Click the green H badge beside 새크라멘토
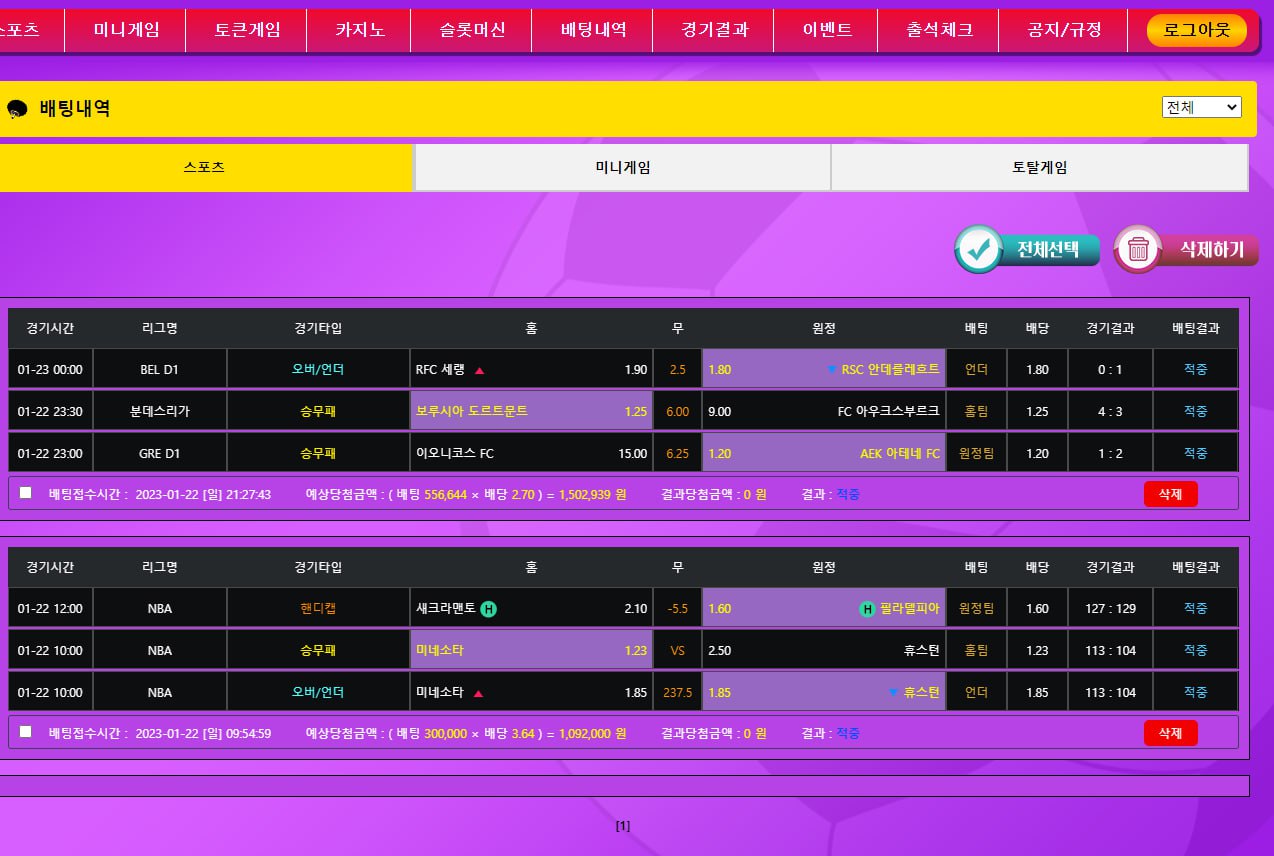Screen dimensions: 1274x856 click(x=488, y=608)
